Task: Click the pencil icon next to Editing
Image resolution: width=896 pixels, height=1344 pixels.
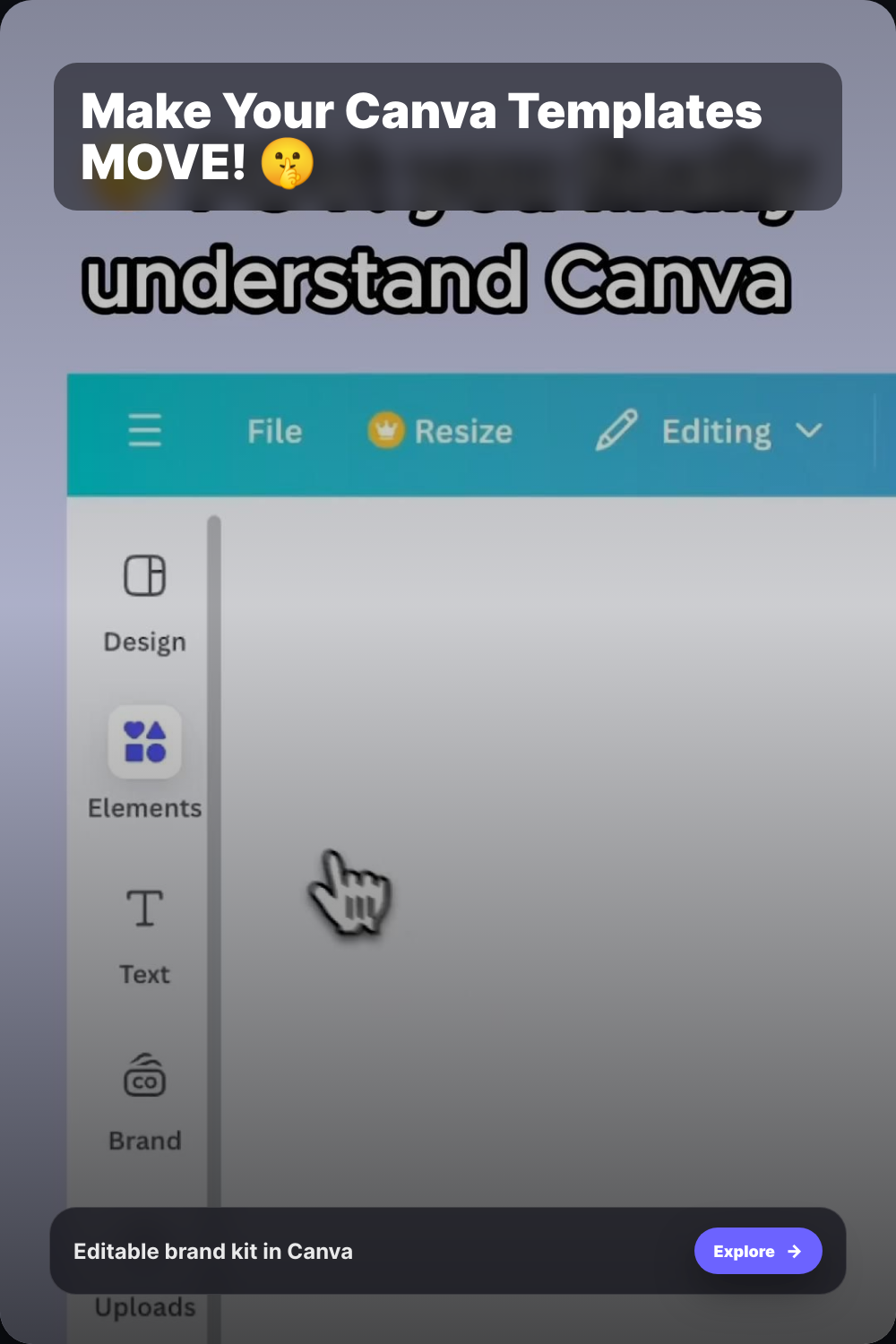Action: click(x=616, y=431)
